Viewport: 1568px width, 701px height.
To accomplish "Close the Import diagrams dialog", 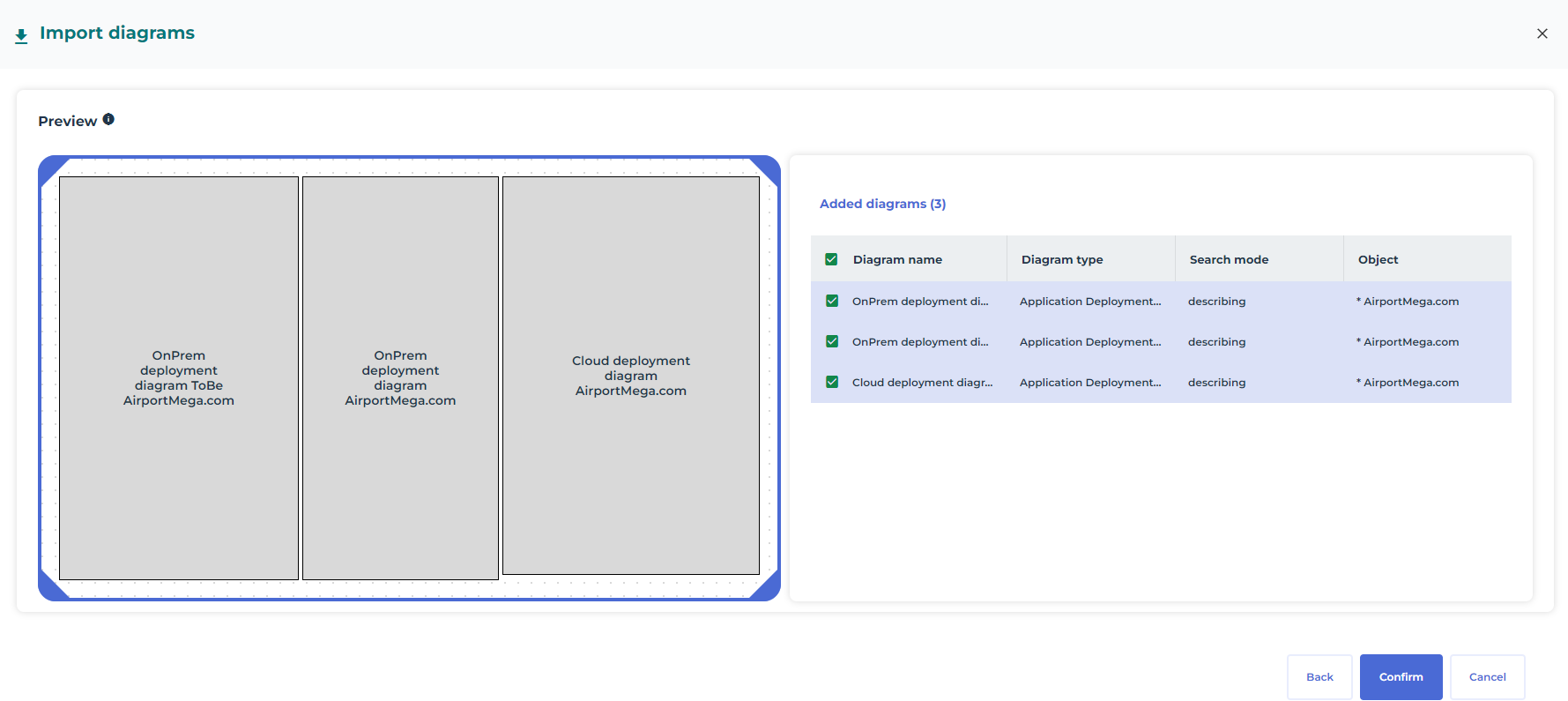I will pyautogui.click(x=1542, y=34).
